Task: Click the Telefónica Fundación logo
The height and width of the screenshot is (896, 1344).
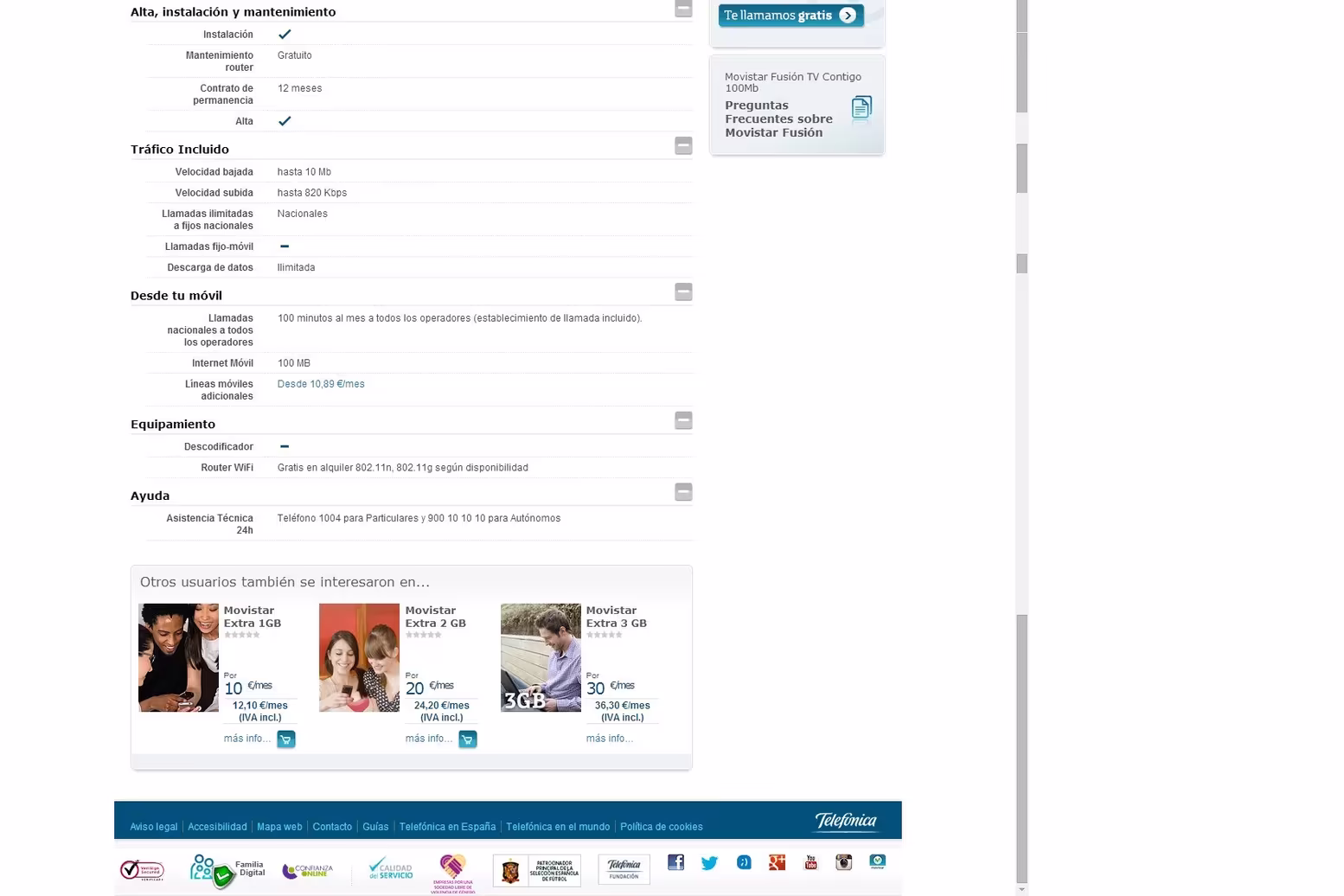Action: tap(624, 869)
